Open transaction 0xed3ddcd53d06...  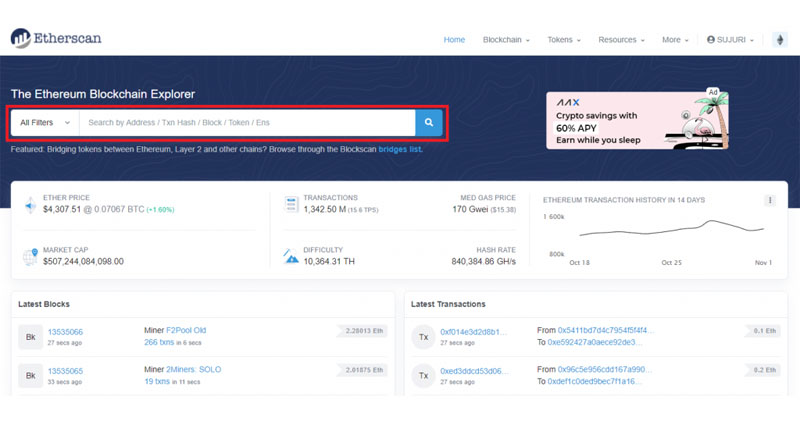(474, 371)
